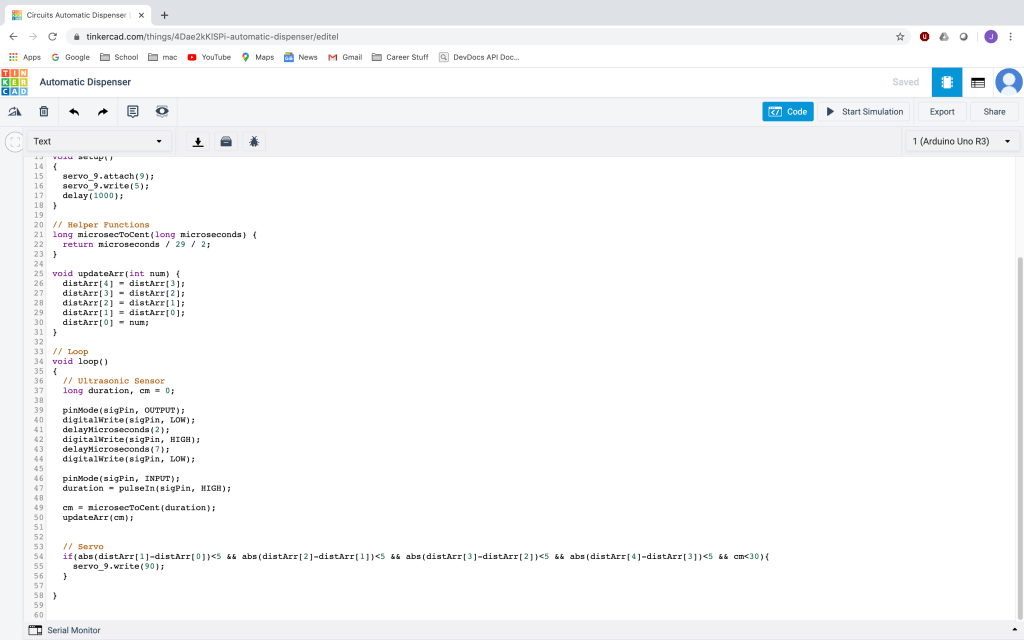
Task: Click the trash delete icon
Action: point(44,112)
